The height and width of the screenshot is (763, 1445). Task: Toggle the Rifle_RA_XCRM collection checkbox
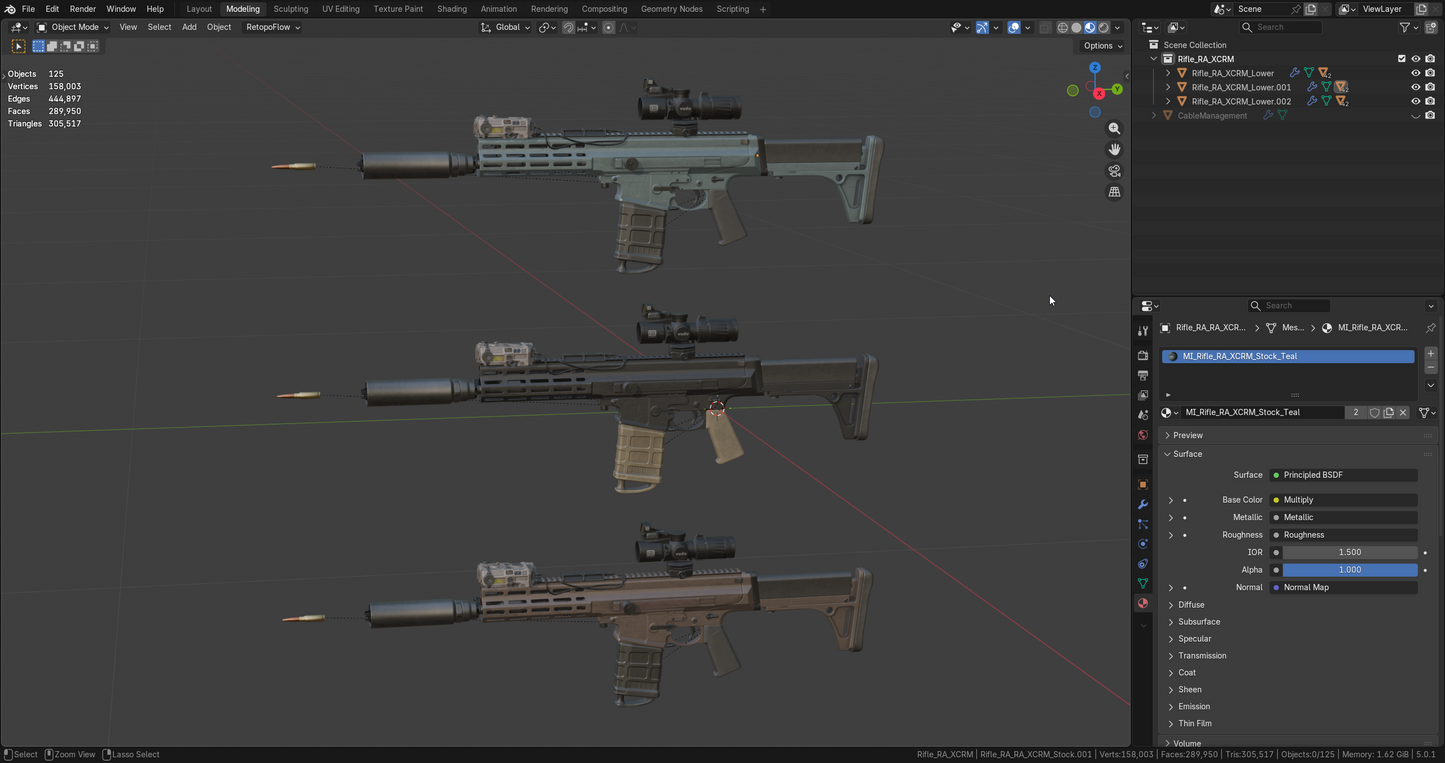pos(1402,58)
